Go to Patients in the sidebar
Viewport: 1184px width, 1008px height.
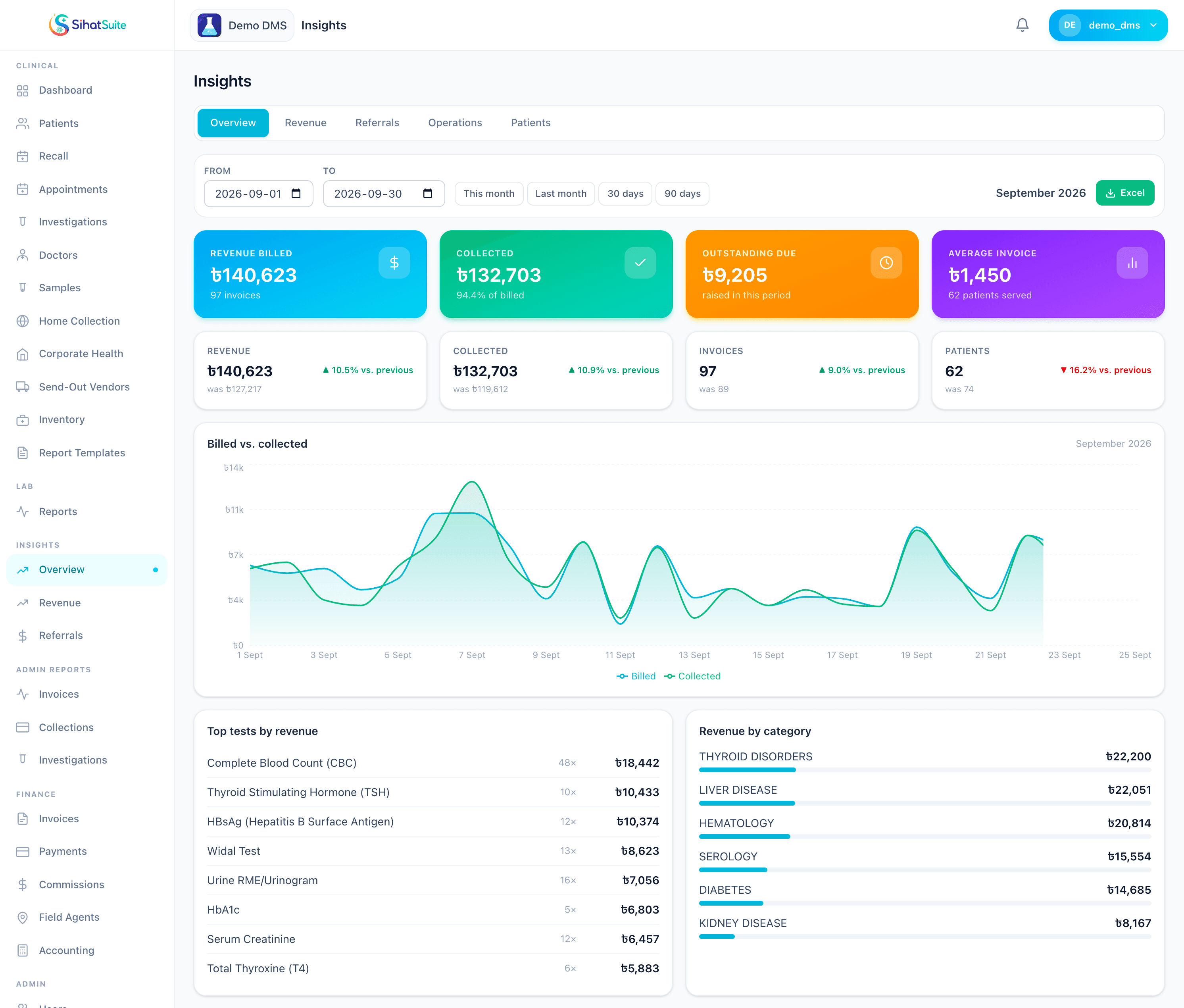click(87, 123)
